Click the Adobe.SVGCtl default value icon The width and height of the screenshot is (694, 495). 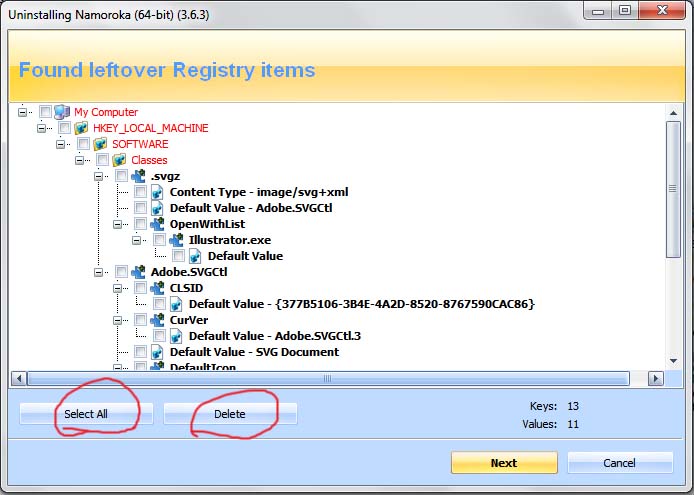tap(157, 208)
